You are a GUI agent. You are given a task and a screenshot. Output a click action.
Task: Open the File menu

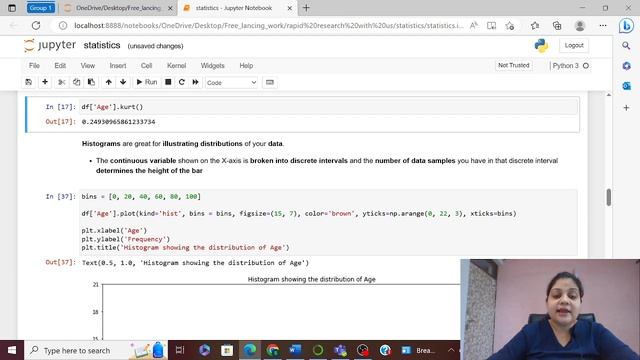(x=34, y=66)
